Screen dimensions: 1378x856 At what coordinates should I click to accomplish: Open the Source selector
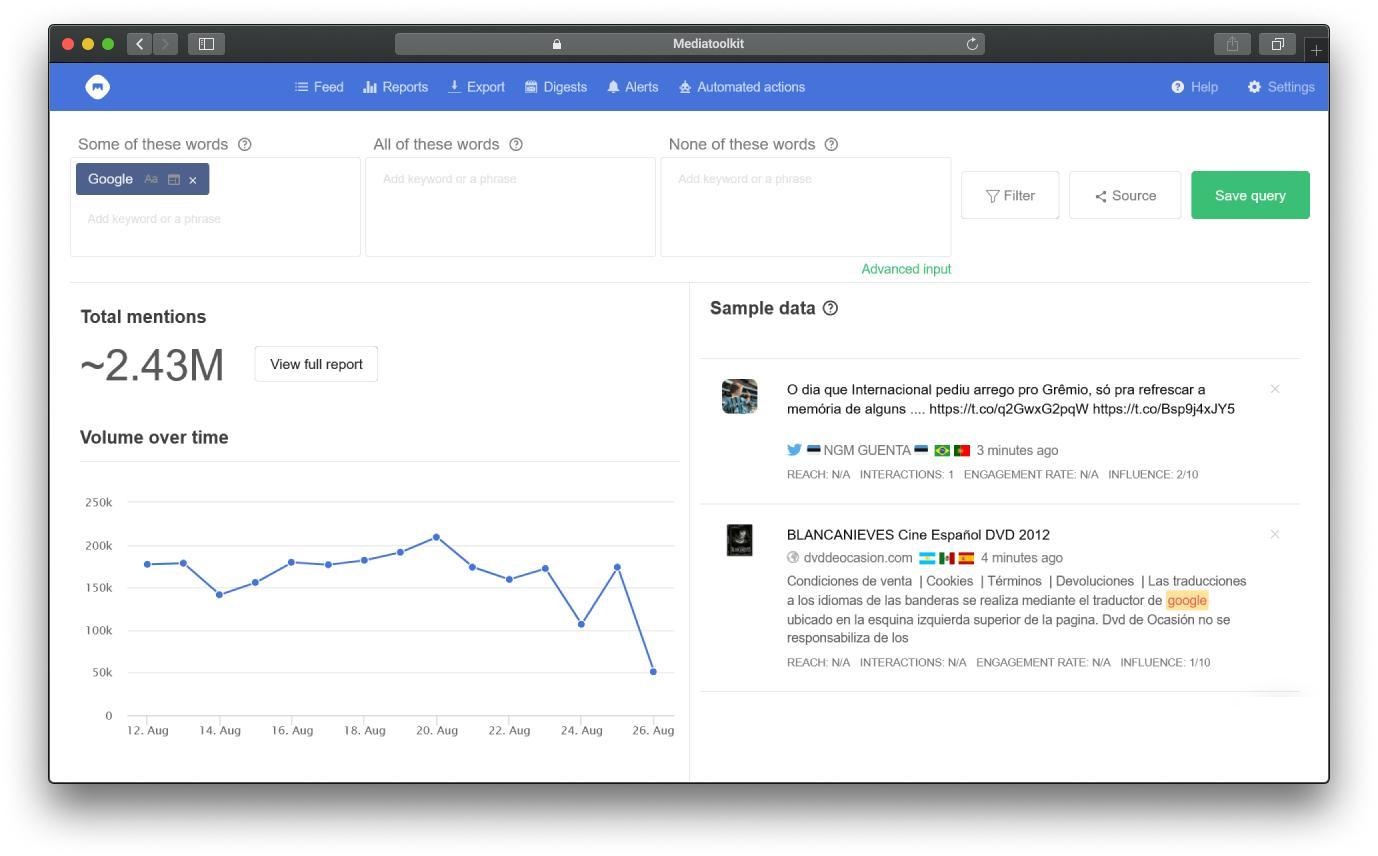[1125, 195]
